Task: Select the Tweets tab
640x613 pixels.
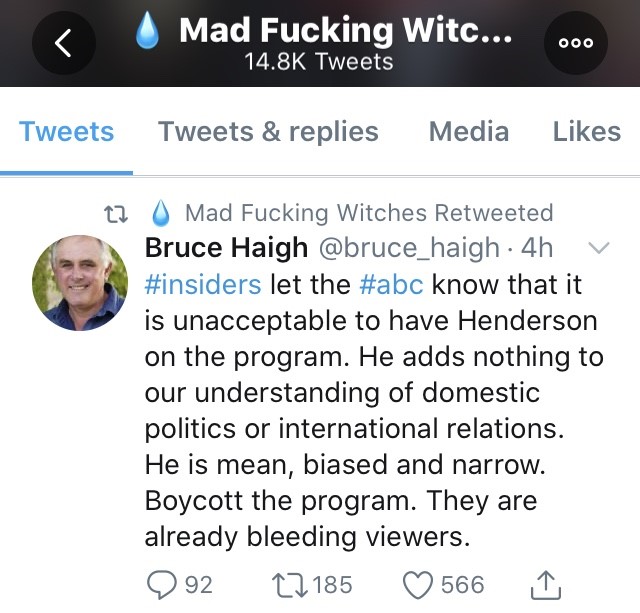Action: click(66, 131)
